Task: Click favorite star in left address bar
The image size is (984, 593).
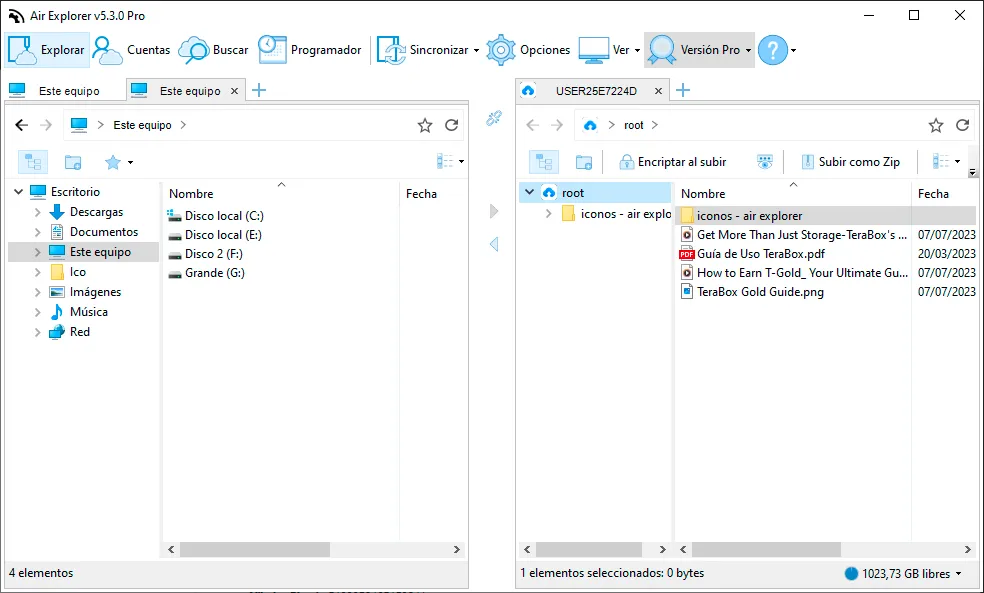Action: [425, 126]
